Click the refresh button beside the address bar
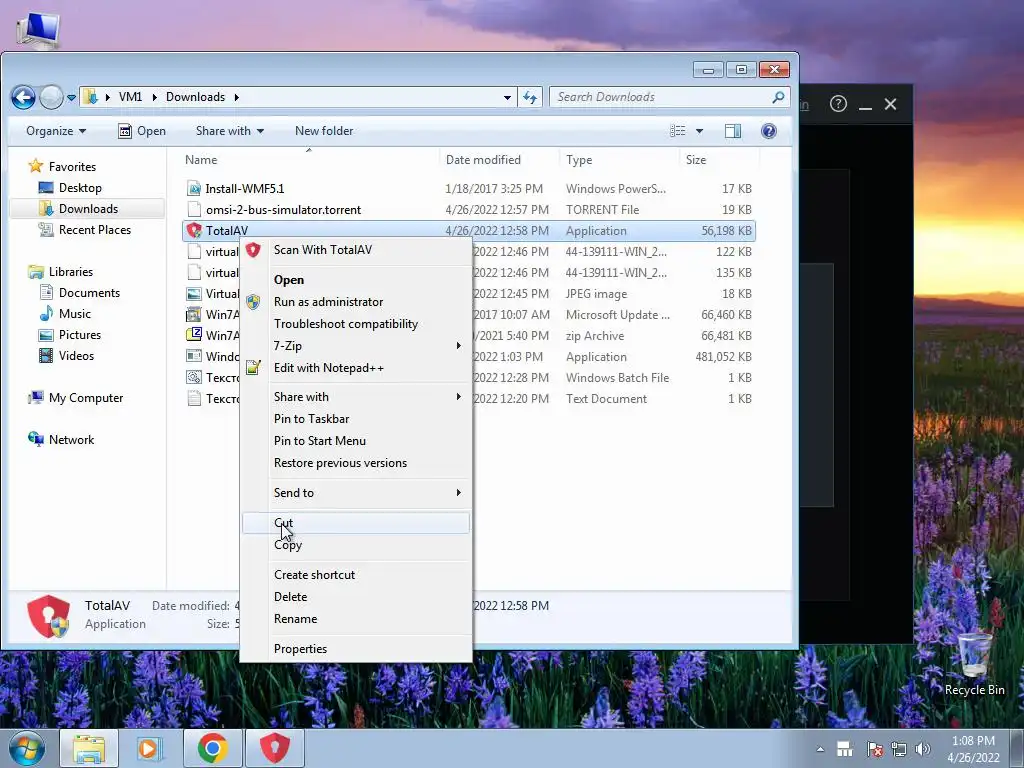 [x=530, y=97]
